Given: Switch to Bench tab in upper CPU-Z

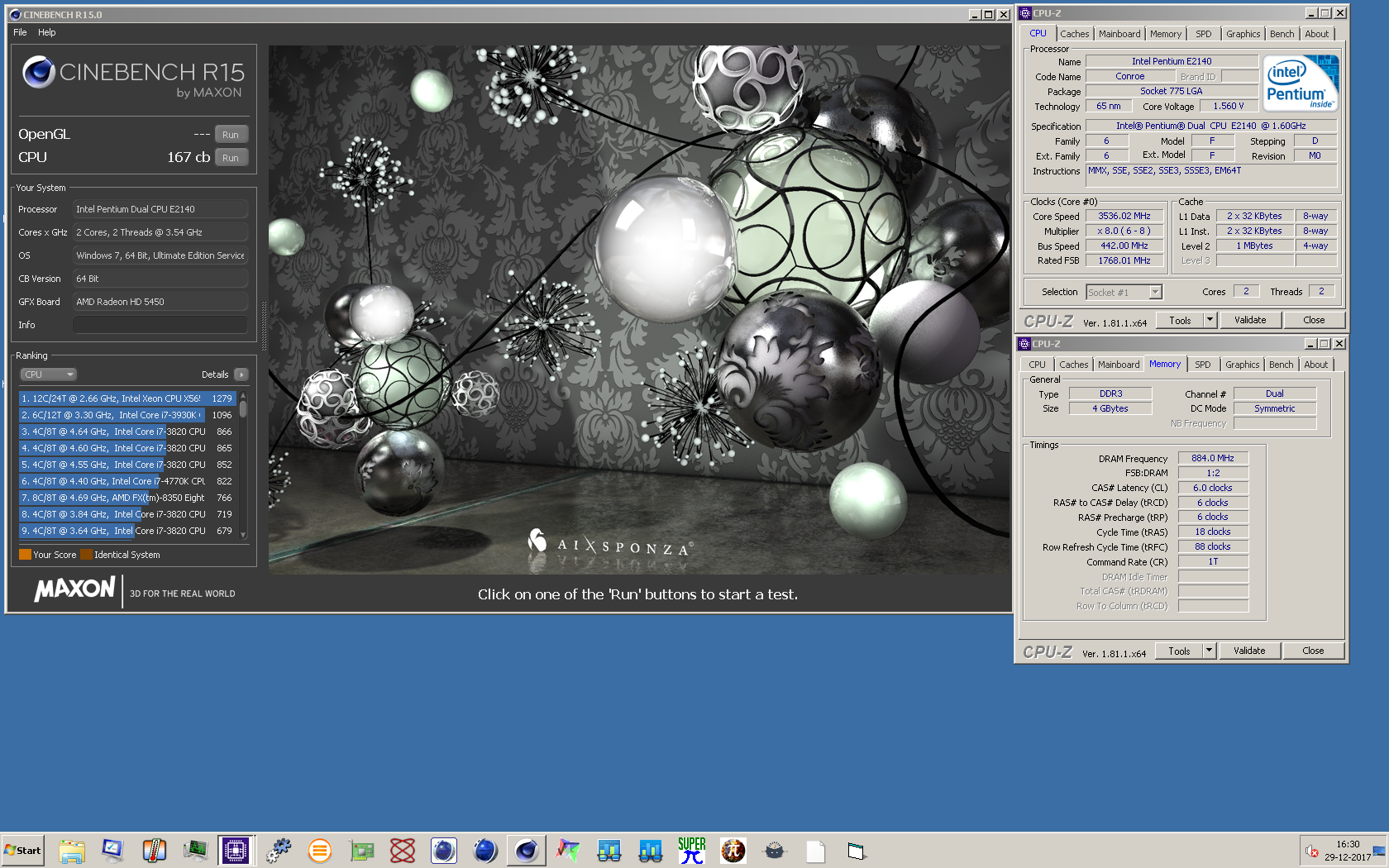Looking at the screenshot, I should click(x=1282, y=34).
